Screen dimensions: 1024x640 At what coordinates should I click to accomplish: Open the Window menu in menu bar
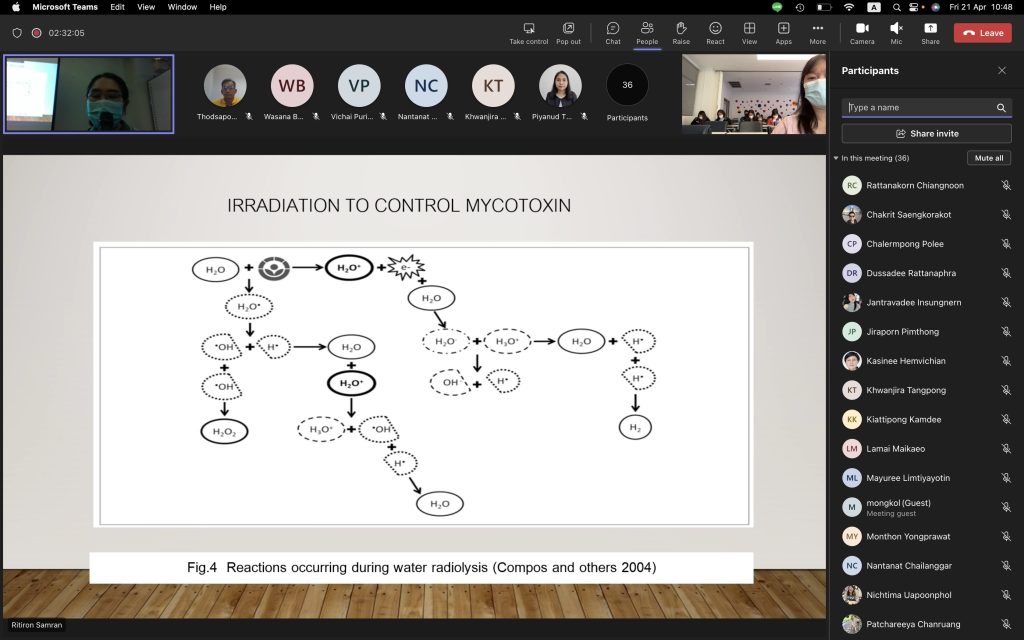tap(182, 7)
